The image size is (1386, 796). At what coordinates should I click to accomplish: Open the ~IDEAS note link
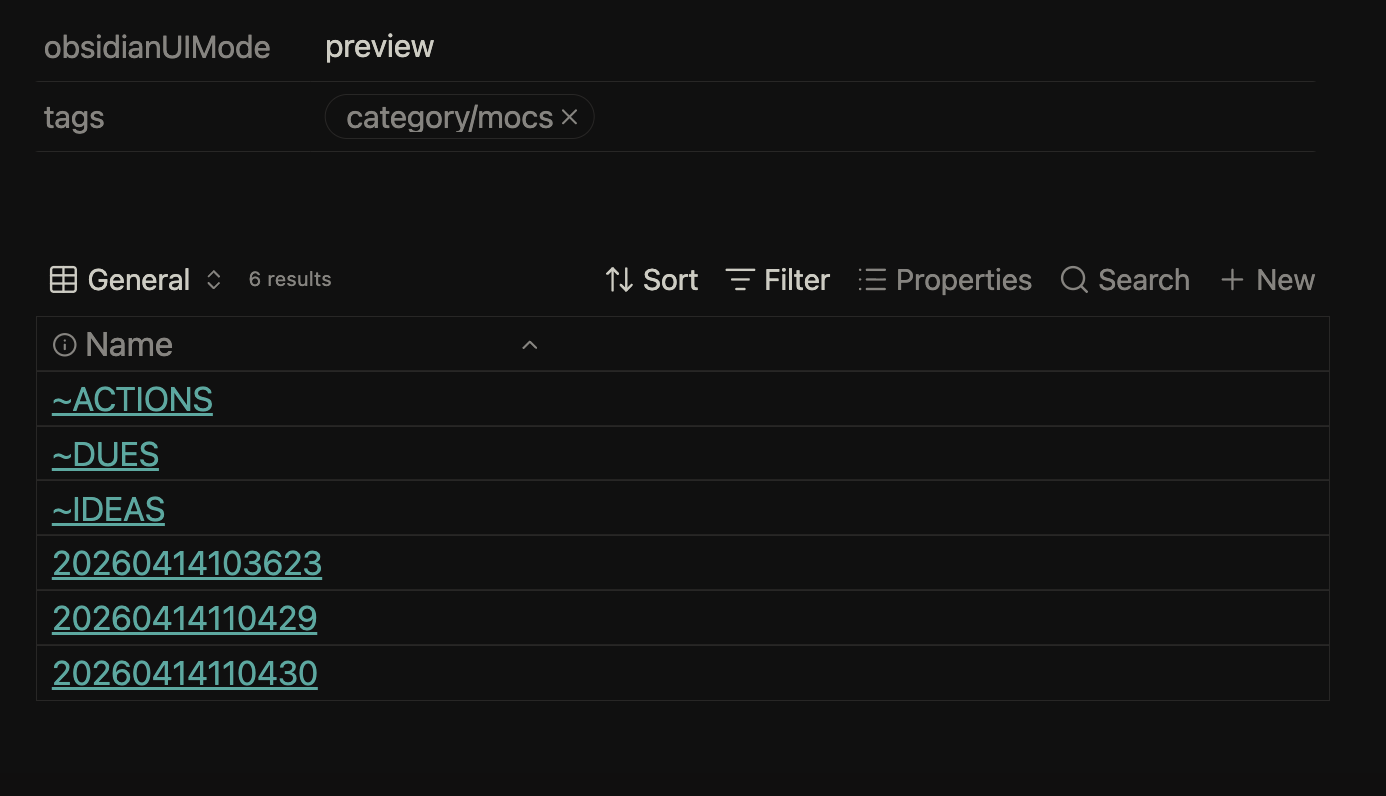pyautogui.click(x=108, y=510)
